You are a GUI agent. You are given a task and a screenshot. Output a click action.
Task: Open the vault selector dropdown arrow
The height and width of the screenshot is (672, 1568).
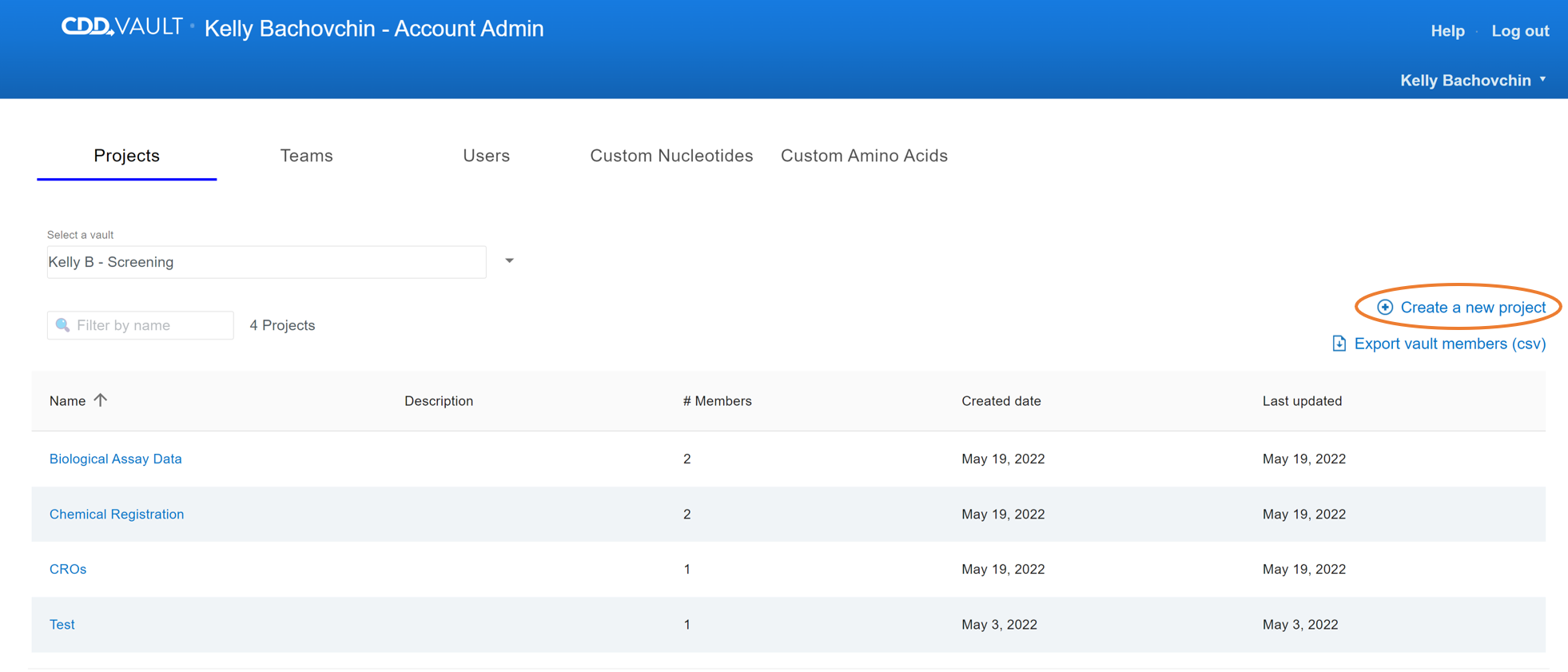[509, 261]
